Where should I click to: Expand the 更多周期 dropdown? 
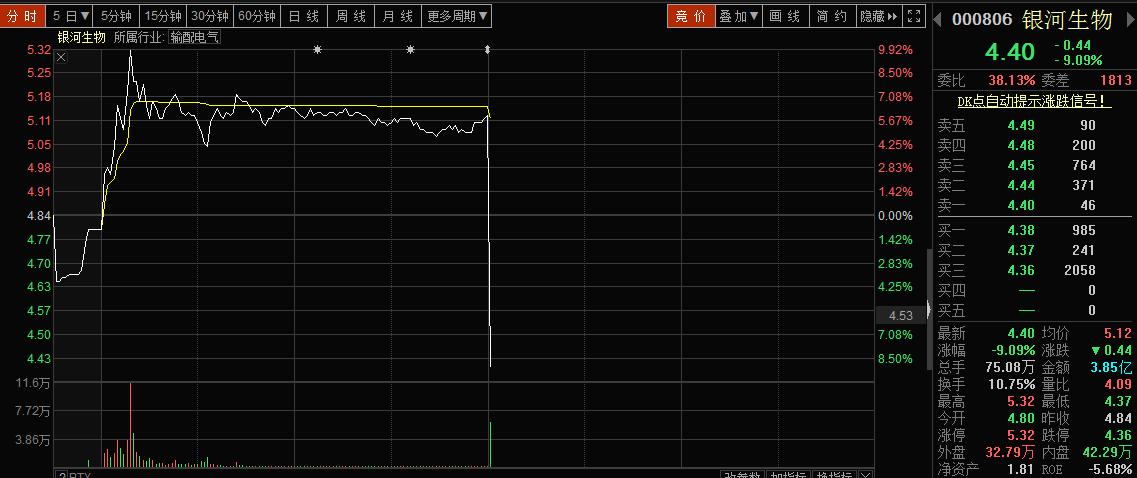tap(457, 16)
